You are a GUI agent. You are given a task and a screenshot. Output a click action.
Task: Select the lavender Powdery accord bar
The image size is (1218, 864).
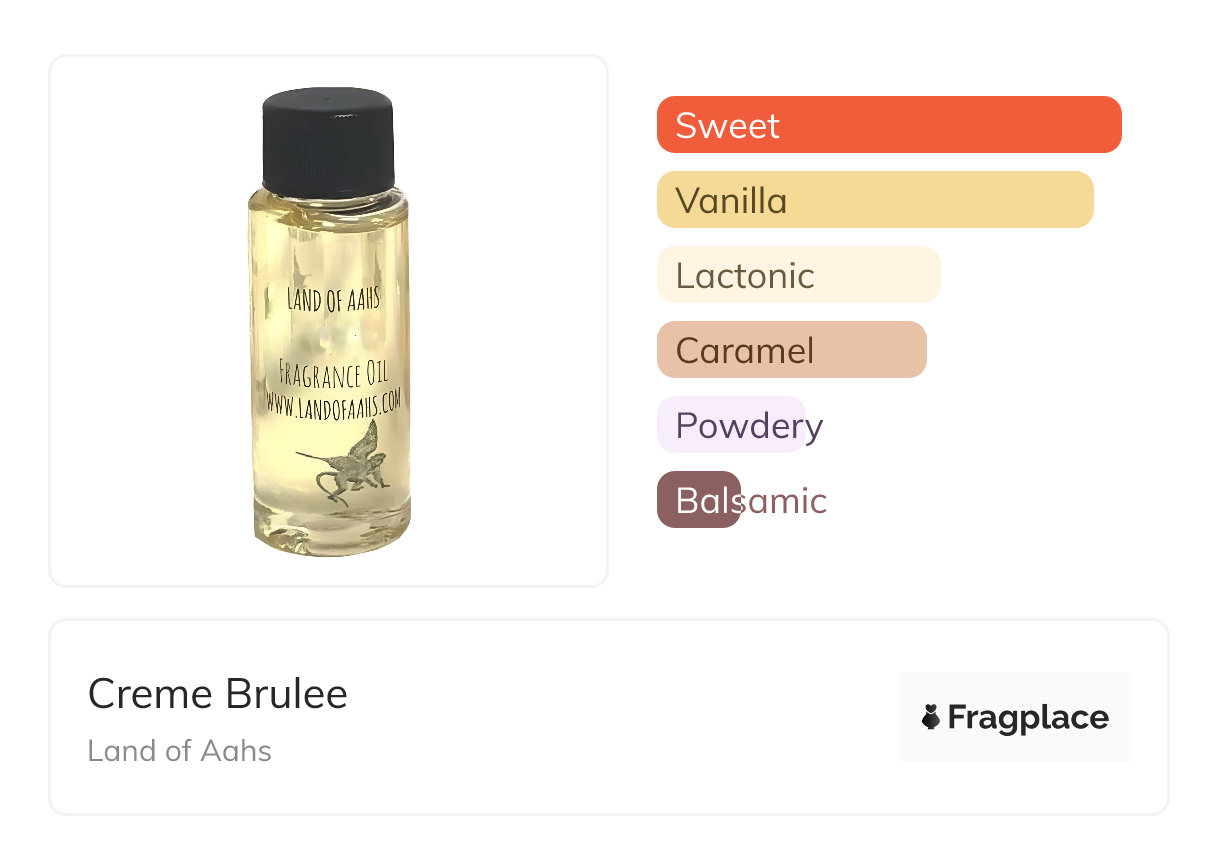[x=730, y=425]
